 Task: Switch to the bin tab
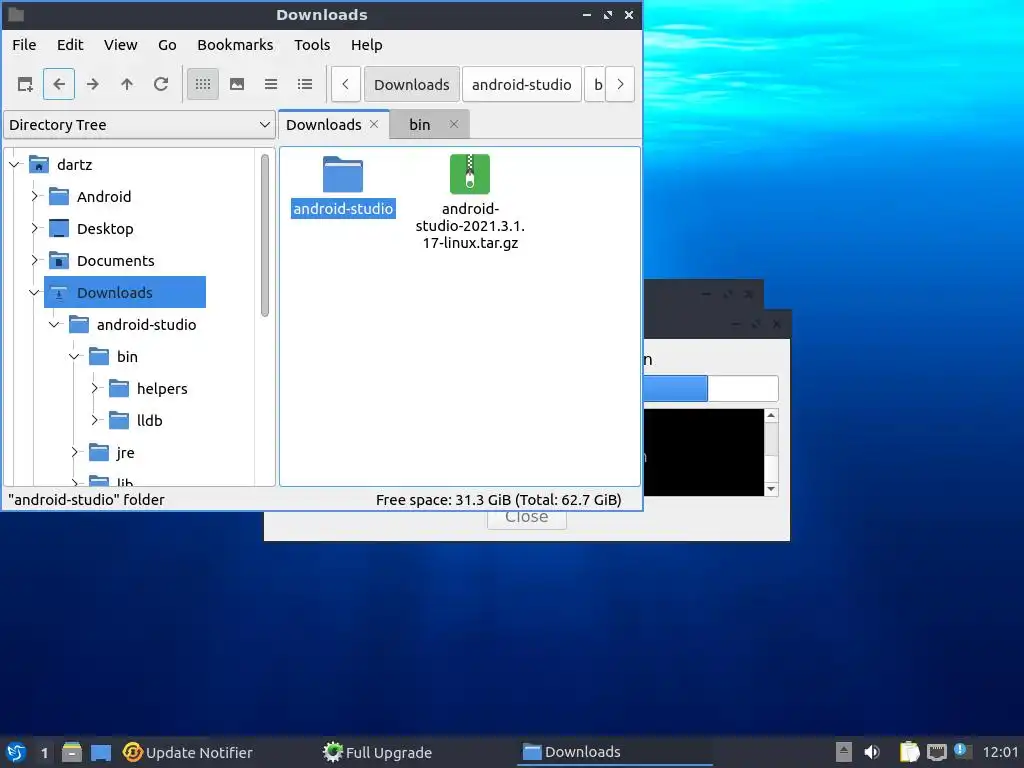(419, 125)
